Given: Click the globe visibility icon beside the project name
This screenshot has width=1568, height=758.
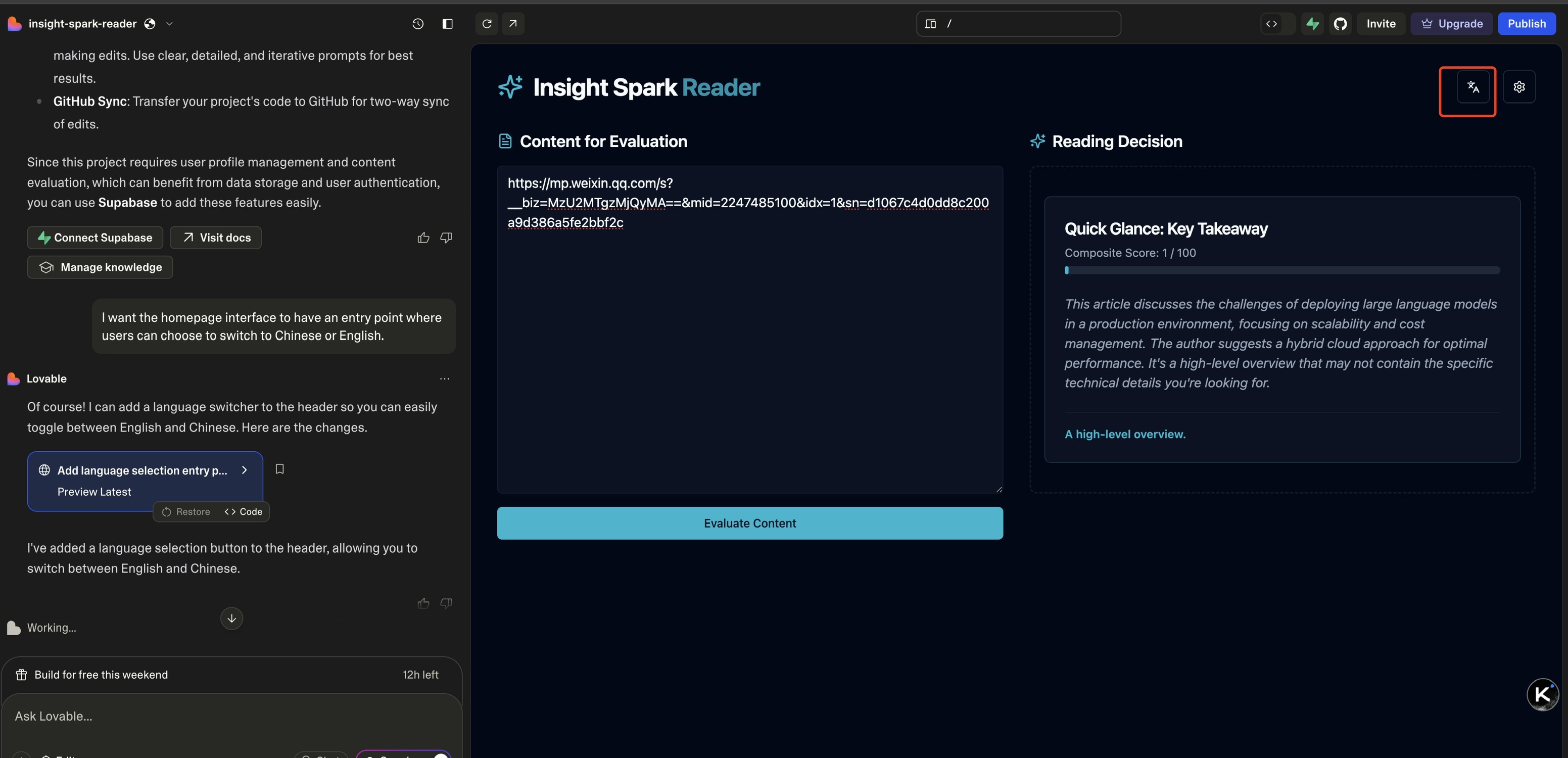Looking at the screenshot, I should click(x=150, y=24).
